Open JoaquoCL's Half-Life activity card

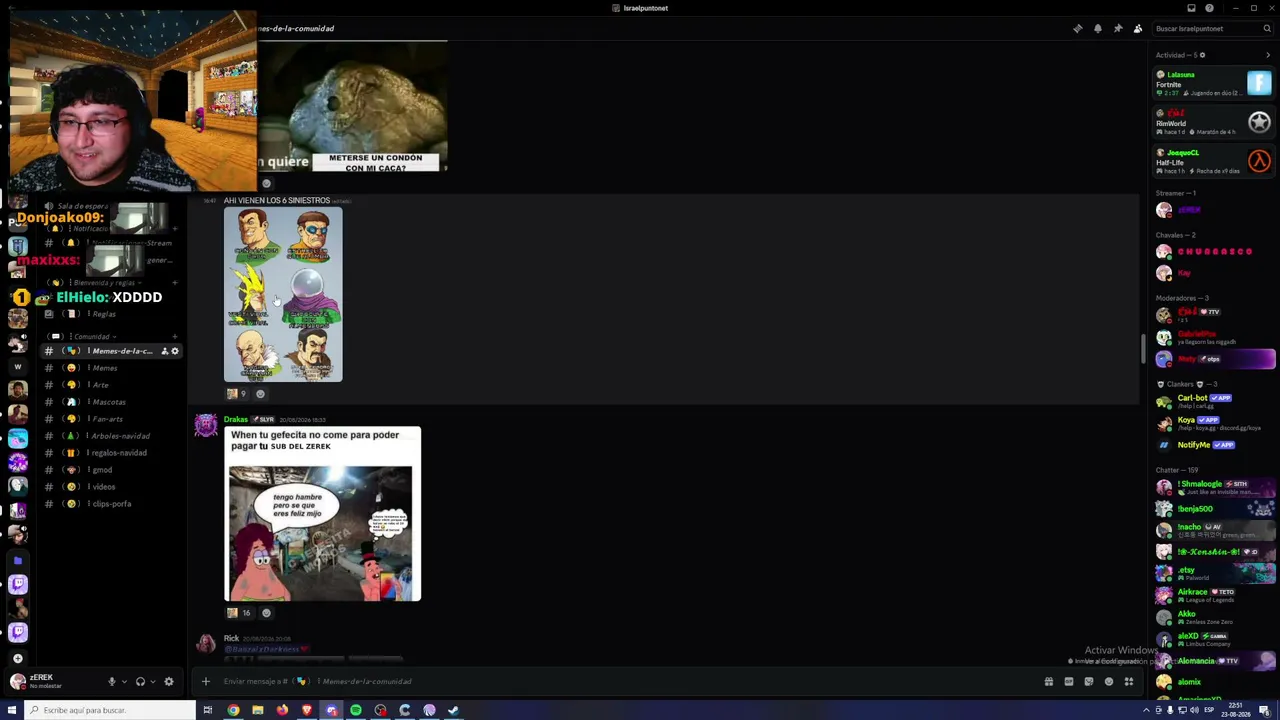[1214, 161]
